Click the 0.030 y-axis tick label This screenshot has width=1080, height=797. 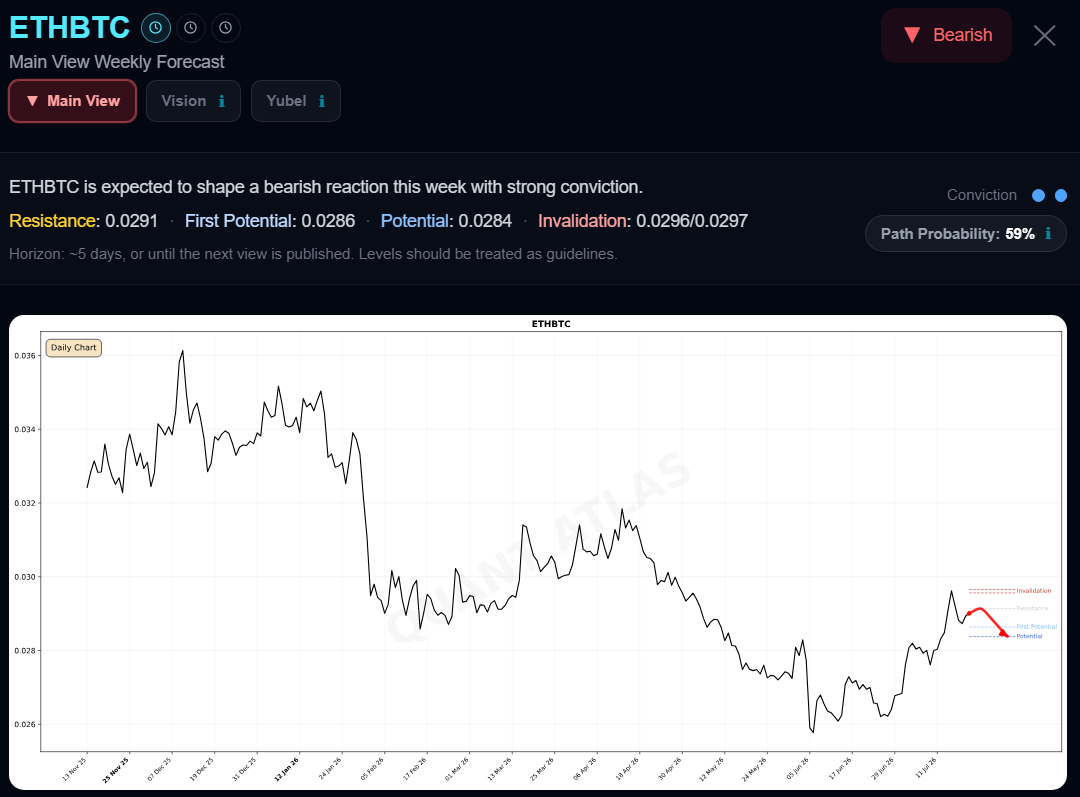point(25,577)
